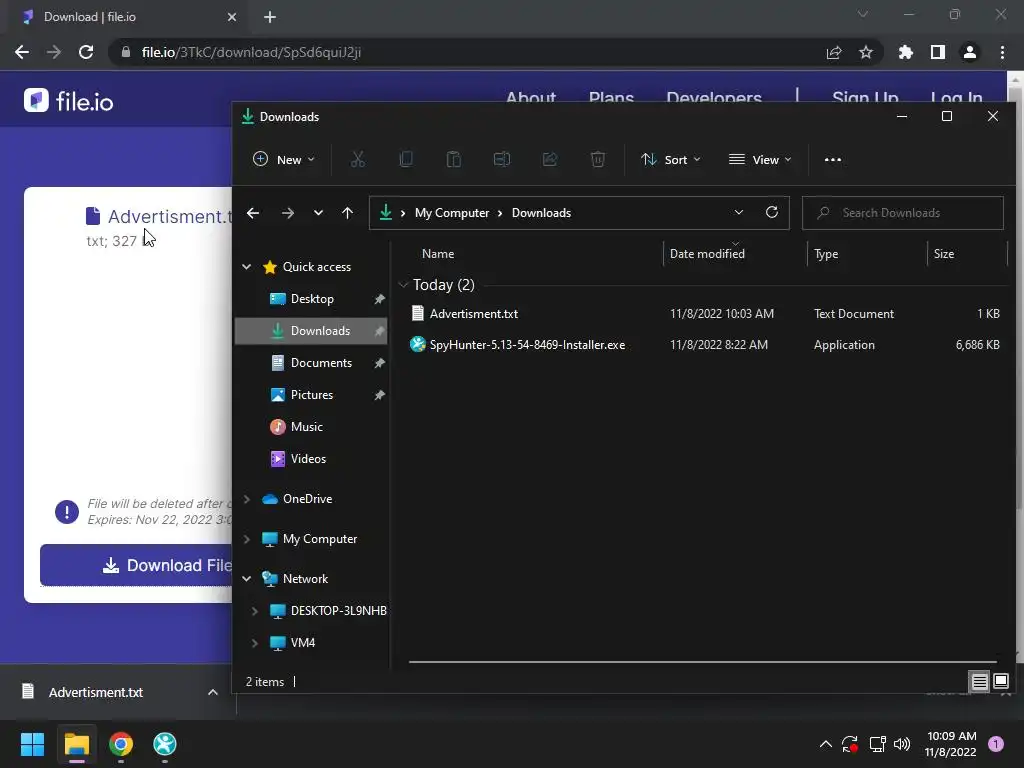1024x768 pixels.
Task: Open Chrome extensions puzzle icon
Action: [906, 52]
